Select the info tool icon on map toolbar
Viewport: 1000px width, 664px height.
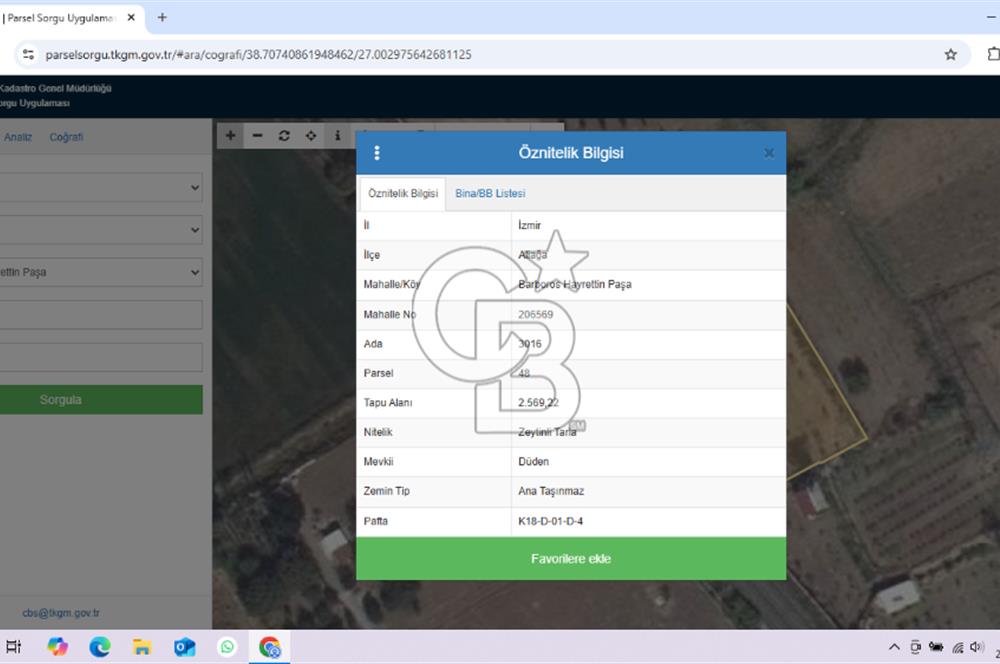[337, 135]
